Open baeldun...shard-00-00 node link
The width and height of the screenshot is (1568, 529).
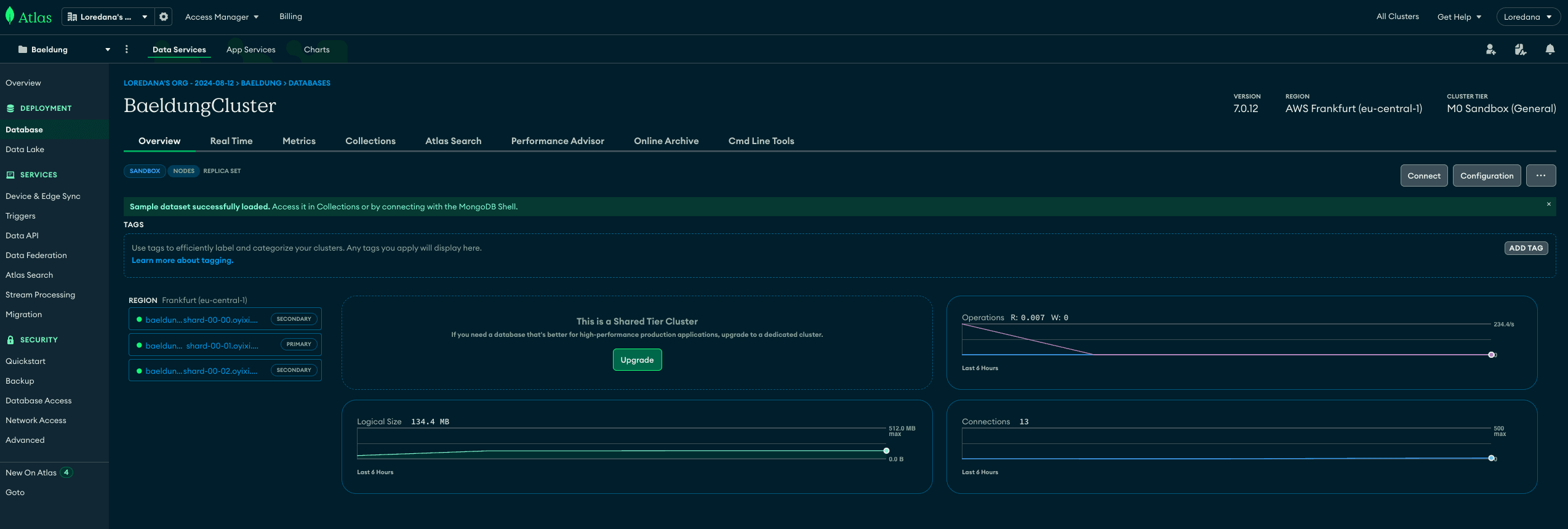pos(201,320)
